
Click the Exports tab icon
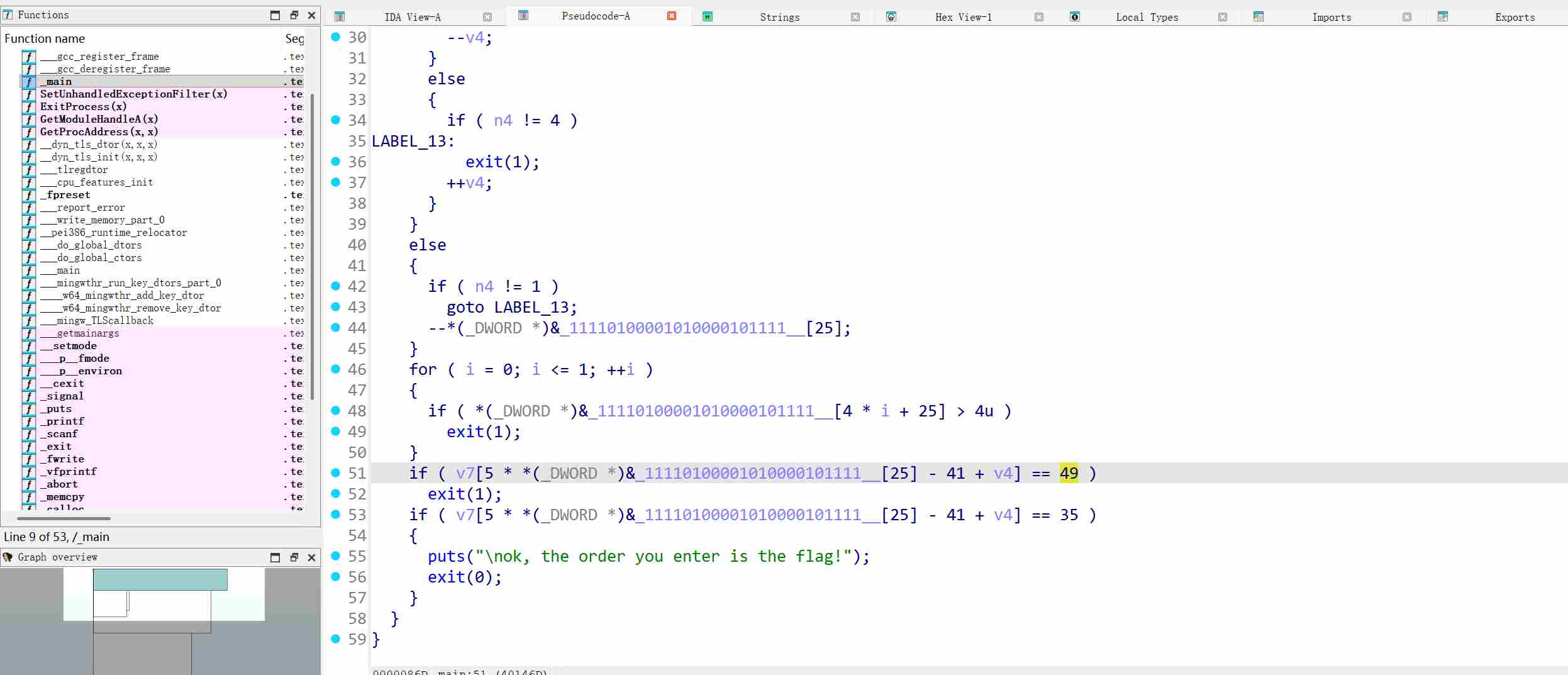[1443, 16]
